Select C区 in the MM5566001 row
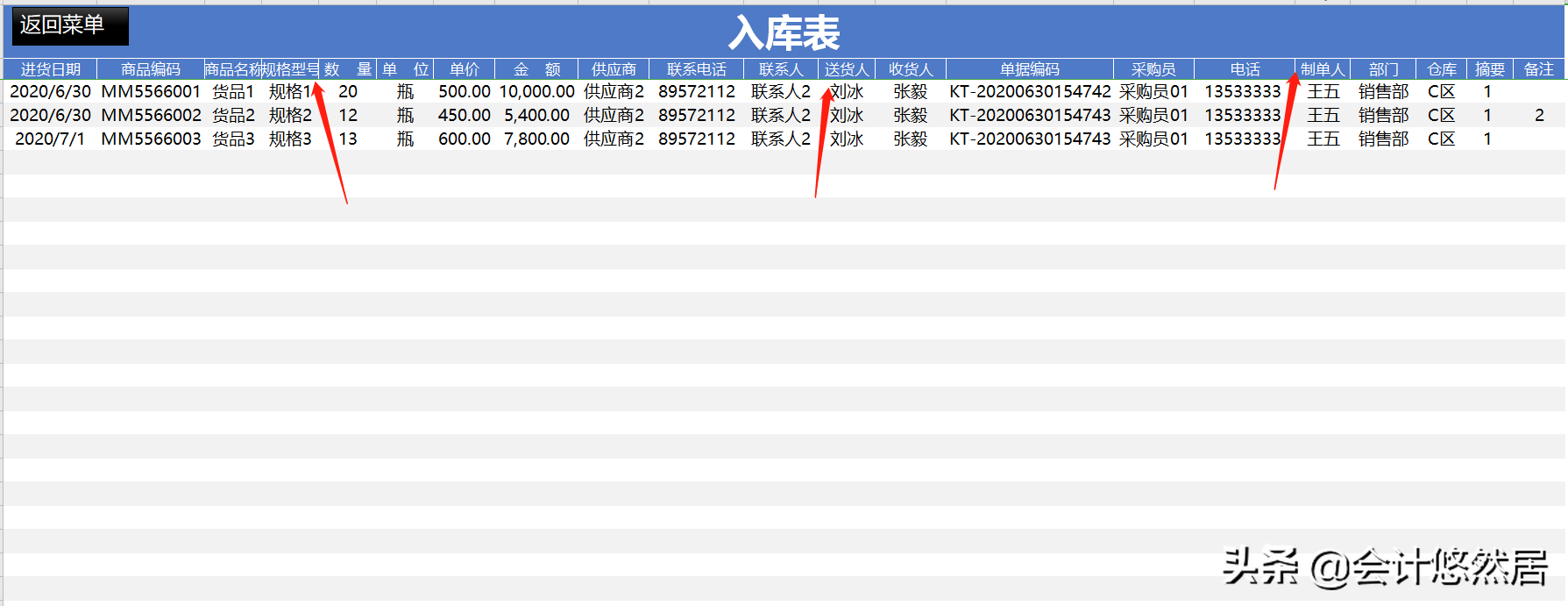The image size is (1568, 606). 1441,91
